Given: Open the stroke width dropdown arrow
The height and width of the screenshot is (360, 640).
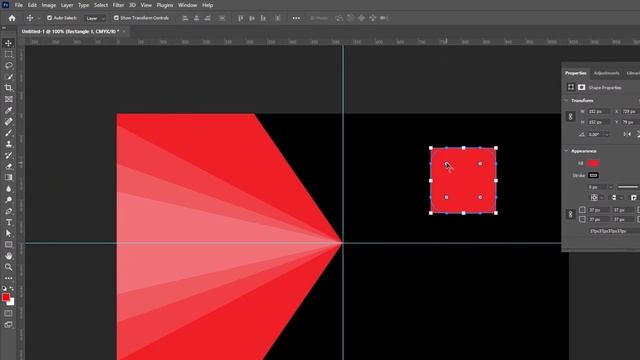Looking at the screenshot, I should click(610, 187).
